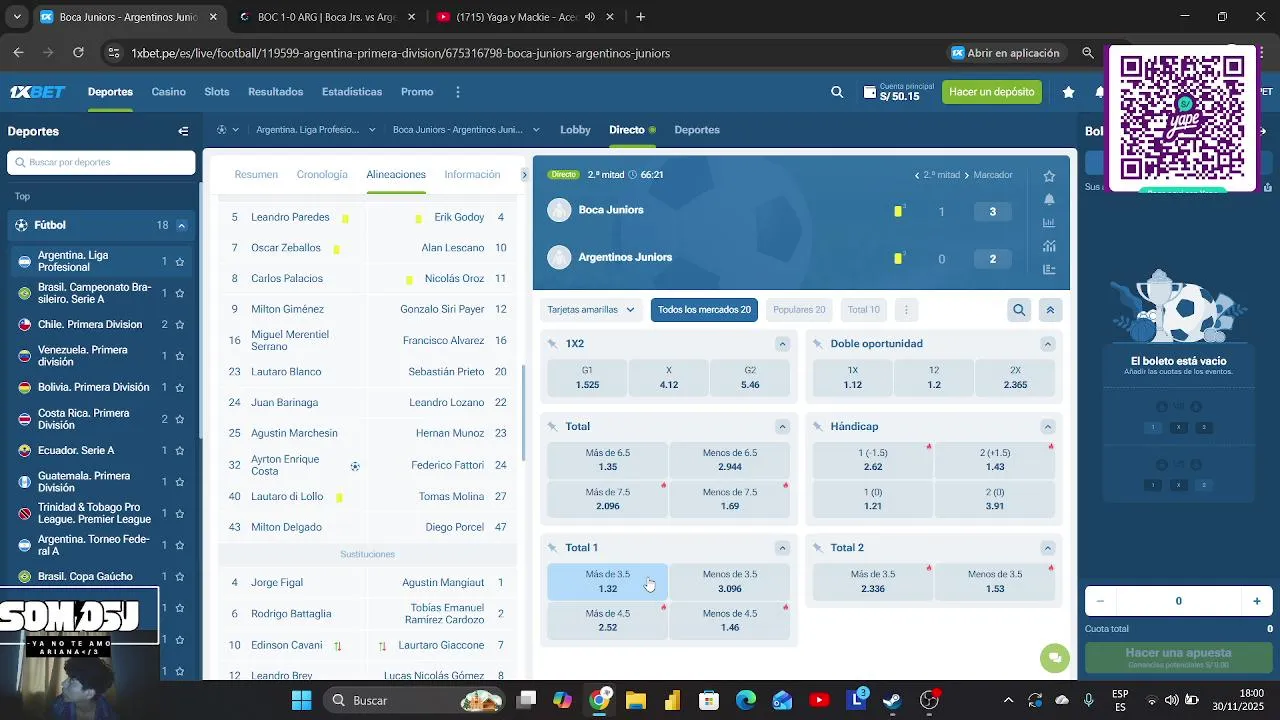Collapse the Doble oportunidad section
This screenshot has height=720, width=1280.
pos(1047,344)
